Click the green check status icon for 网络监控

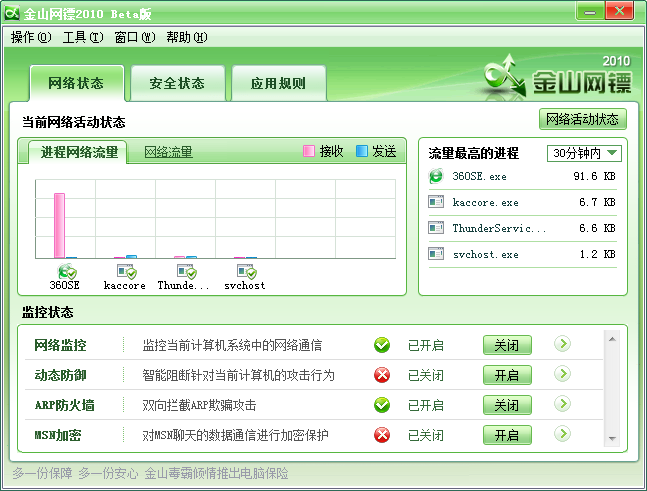point(382,345)
